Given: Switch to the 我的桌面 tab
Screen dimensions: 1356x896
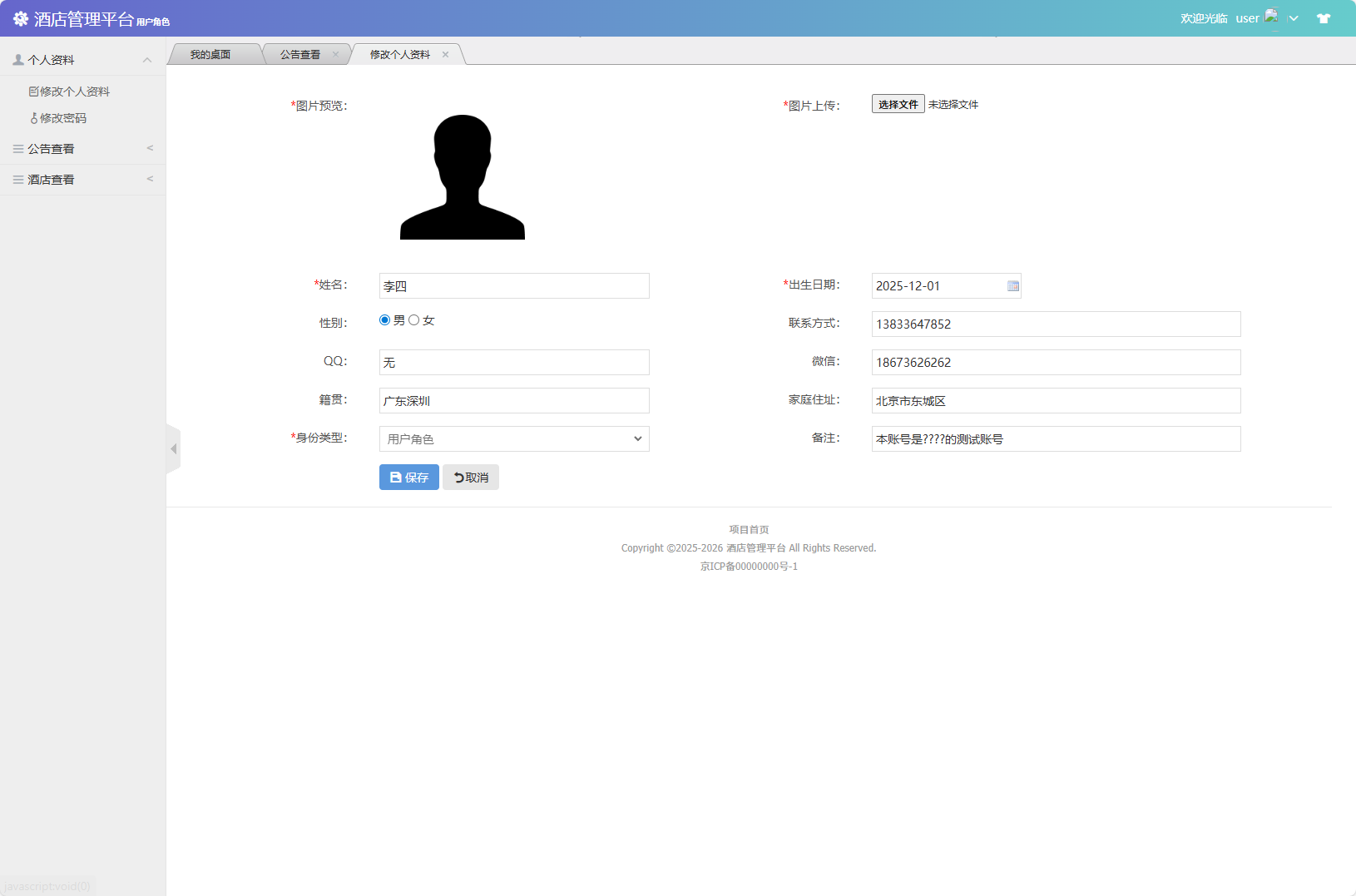Looking at the screenshot, I should coord(210,53).
